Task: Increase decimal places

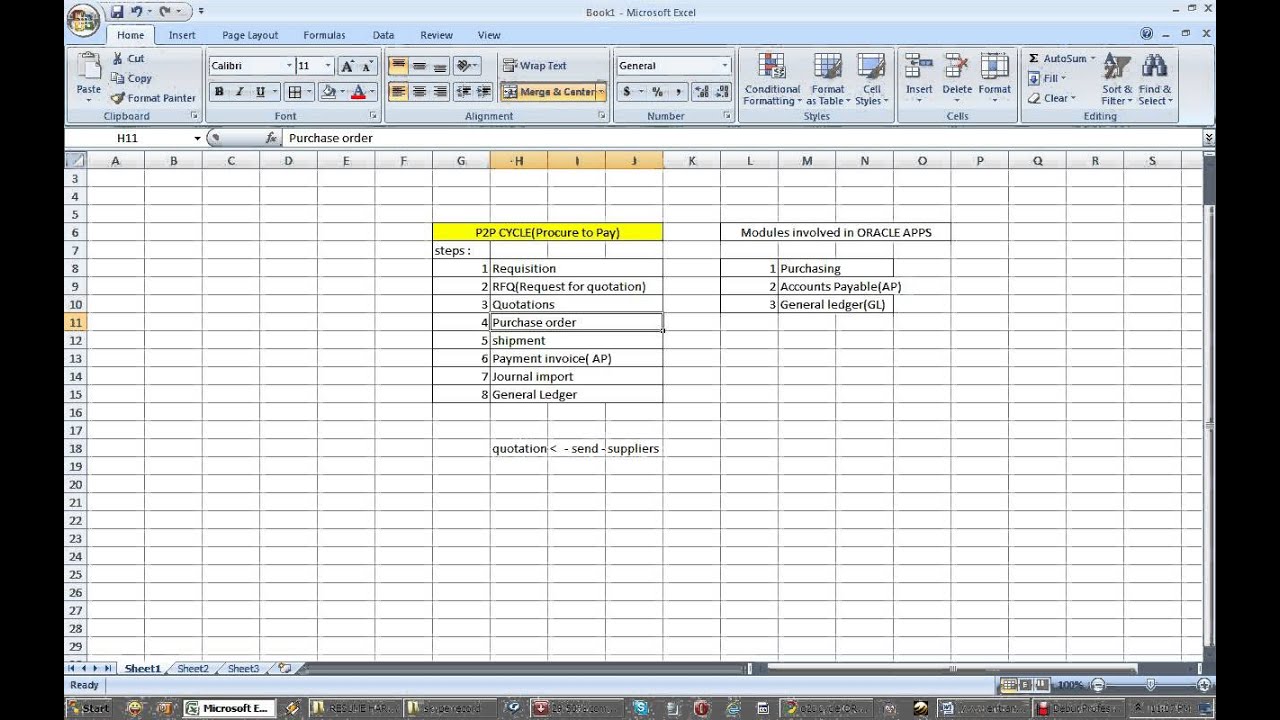Action: point(700,92)
